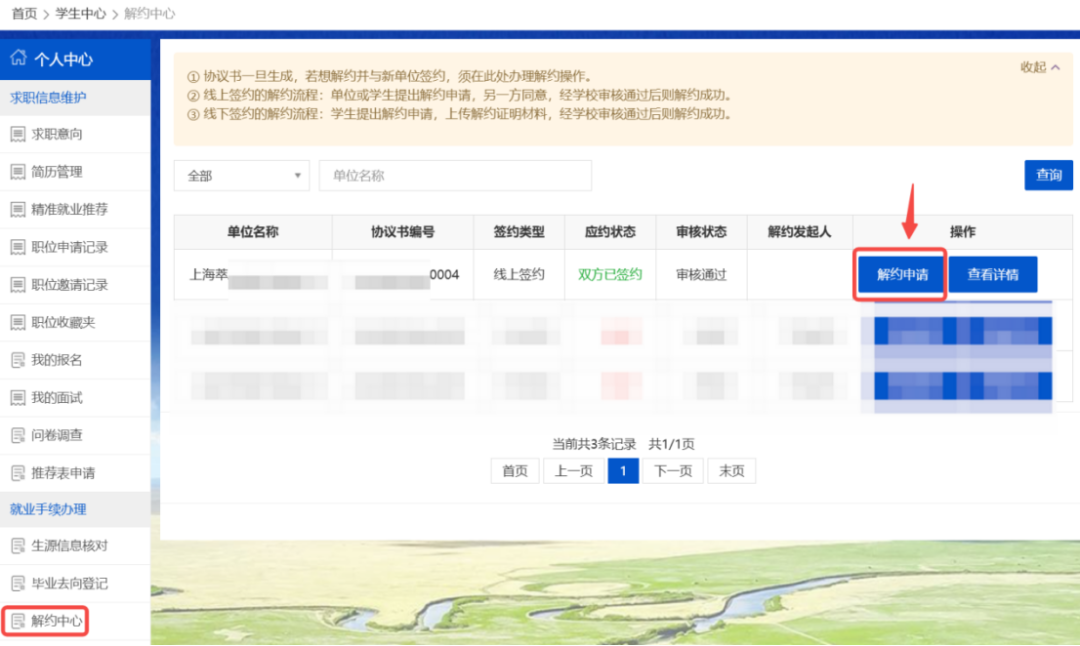This screenshot has width=1080, height=646.
Task: Open 我的面试 from the sidebar
Action: [55, 397]
